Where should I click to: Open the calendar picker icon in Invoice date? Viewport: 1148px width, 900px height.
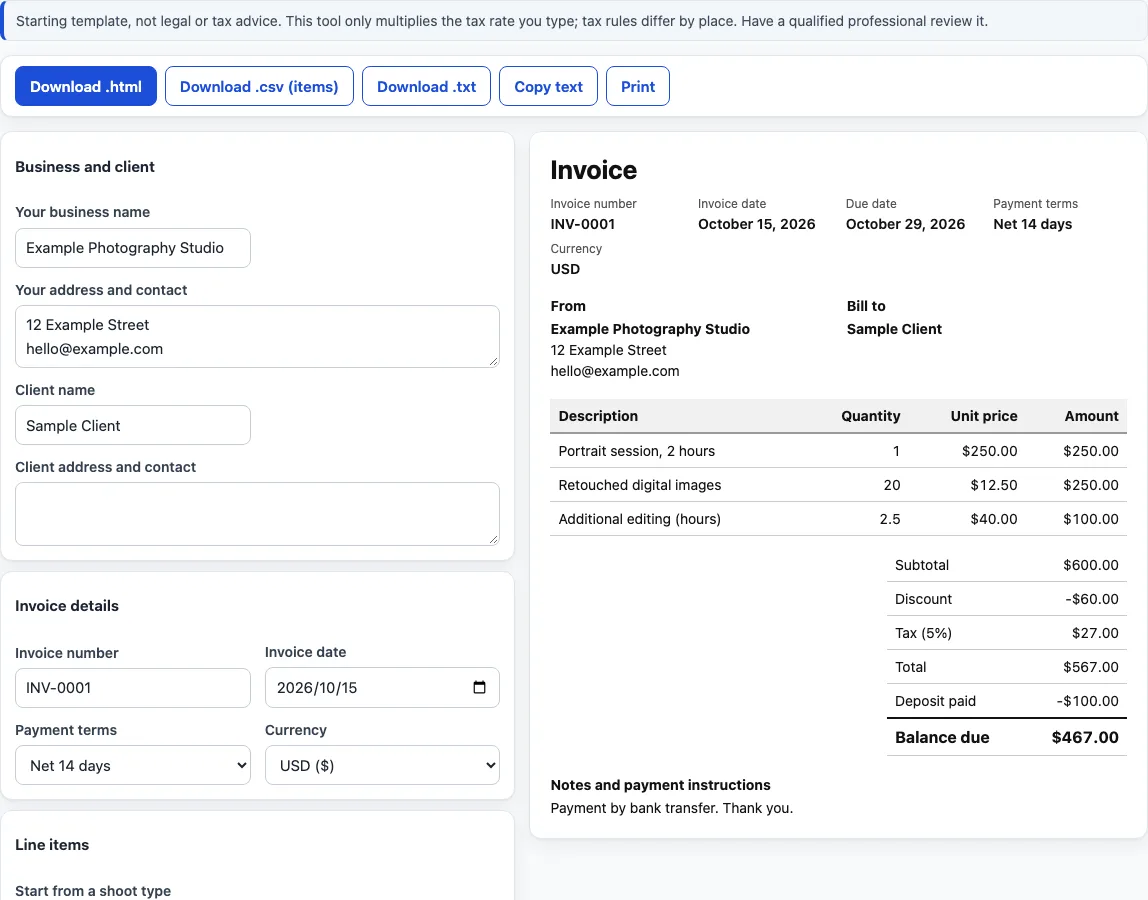coord(480,687)
